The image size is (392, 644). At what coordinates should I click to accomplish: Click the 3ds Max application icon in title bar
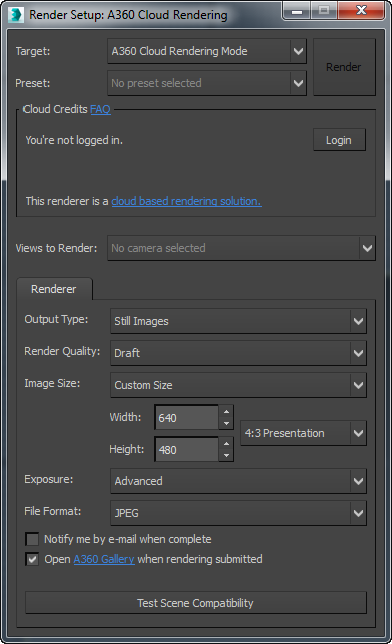pos(16,15)
